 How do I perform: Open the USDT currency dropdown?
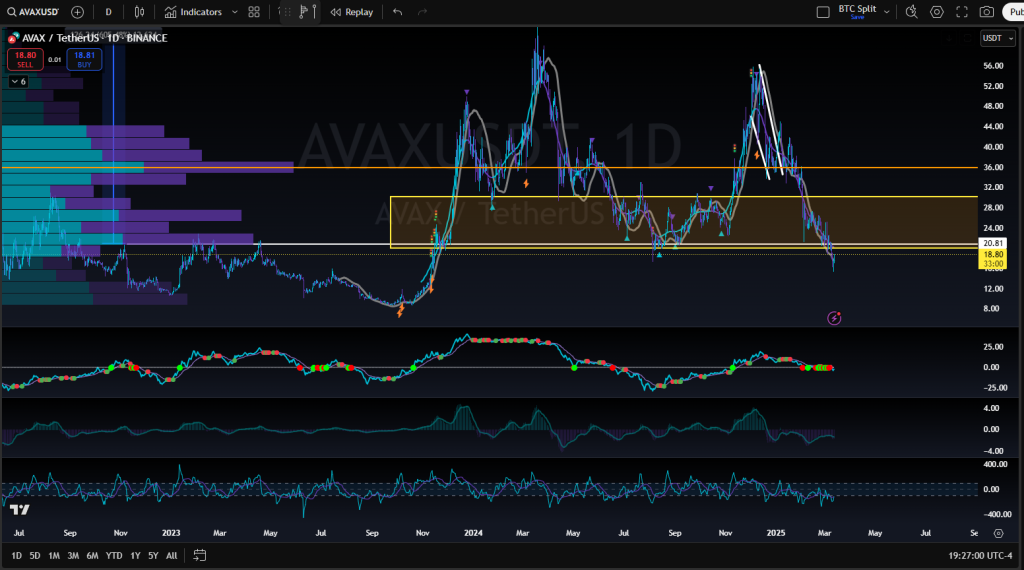click(x=998, y=39)
